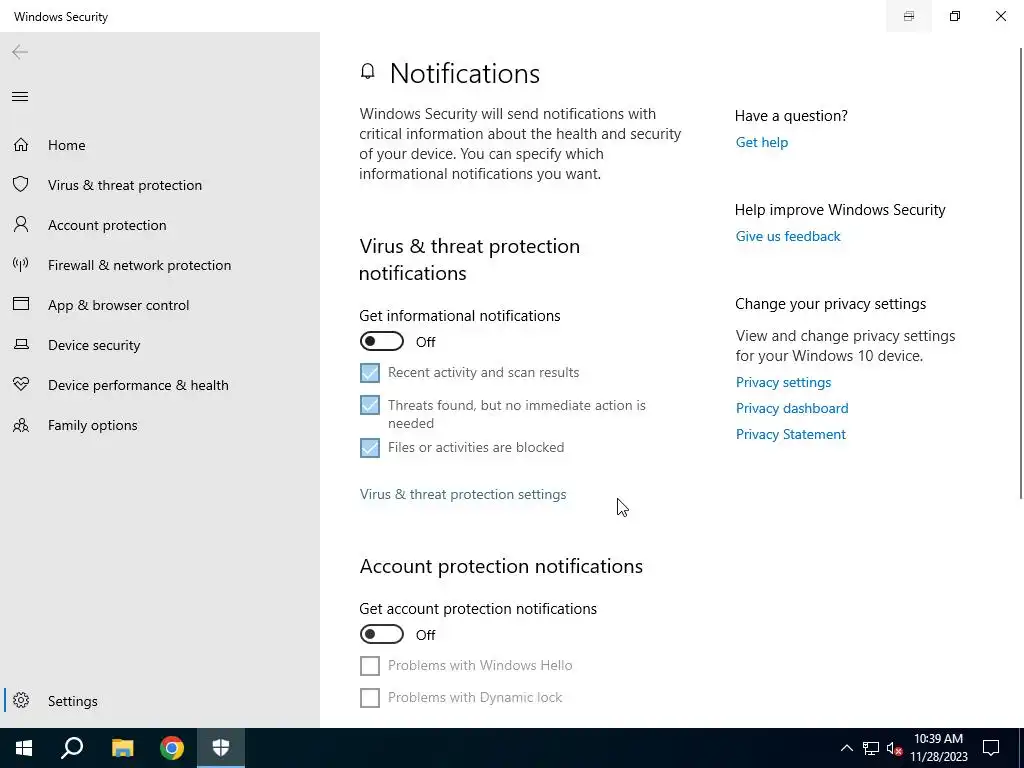Click the back arrow icon
The width and height of the screenshot is (1024, 768).
click(x=20, y=52)
